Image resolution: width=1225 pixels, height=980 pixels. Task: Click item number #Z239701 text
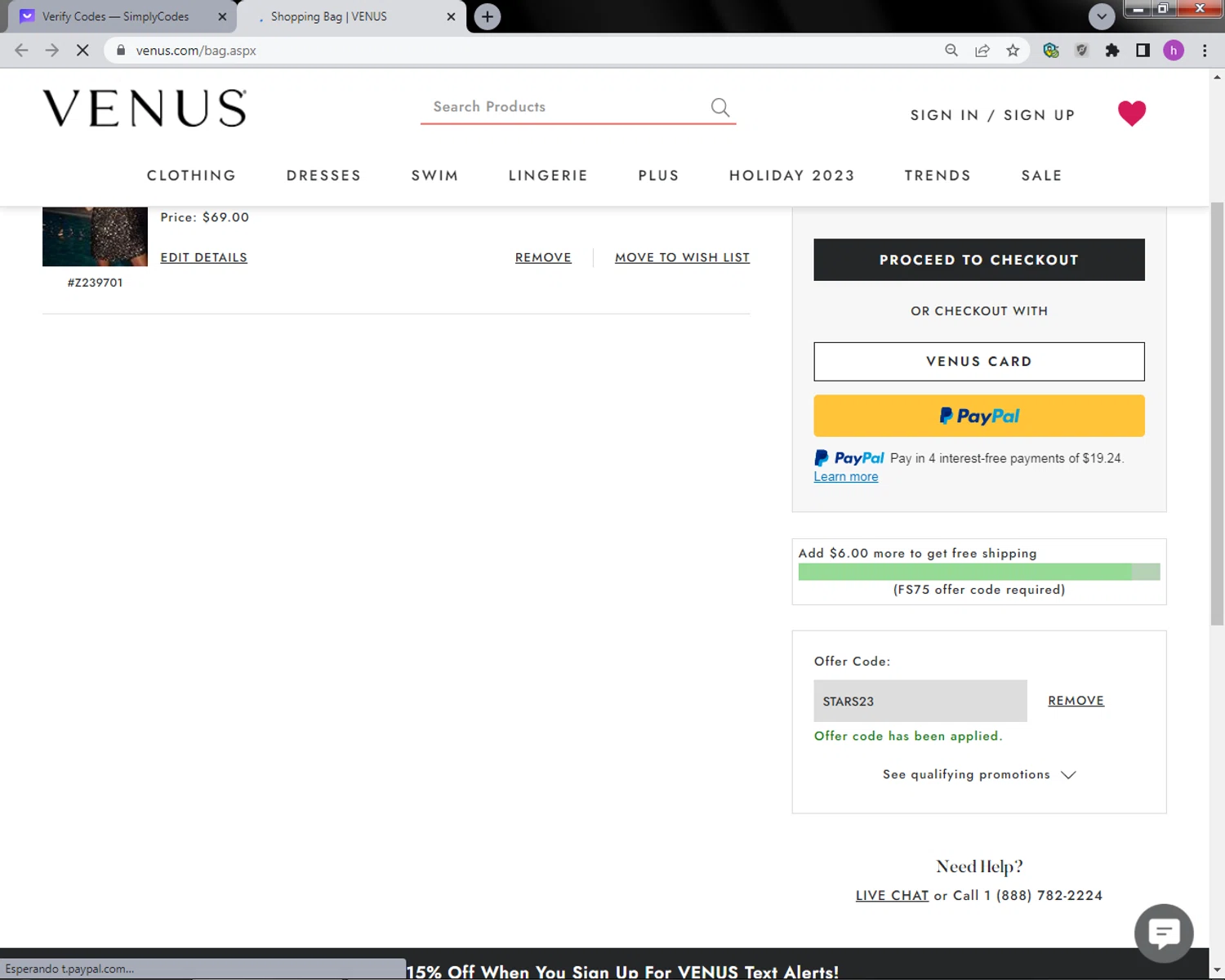tap(95, 283)
